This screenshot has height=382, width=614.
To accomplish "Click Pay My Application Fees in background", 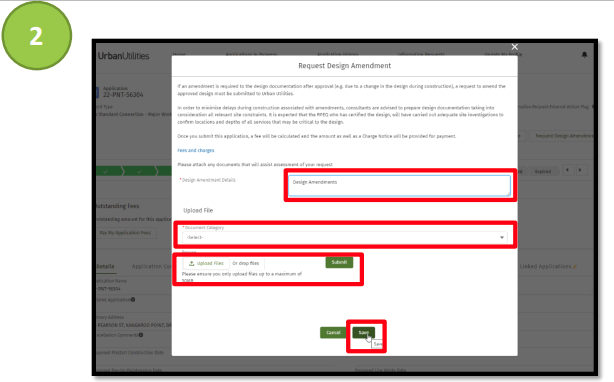I will pyautogui.click(x=125, y=233).
